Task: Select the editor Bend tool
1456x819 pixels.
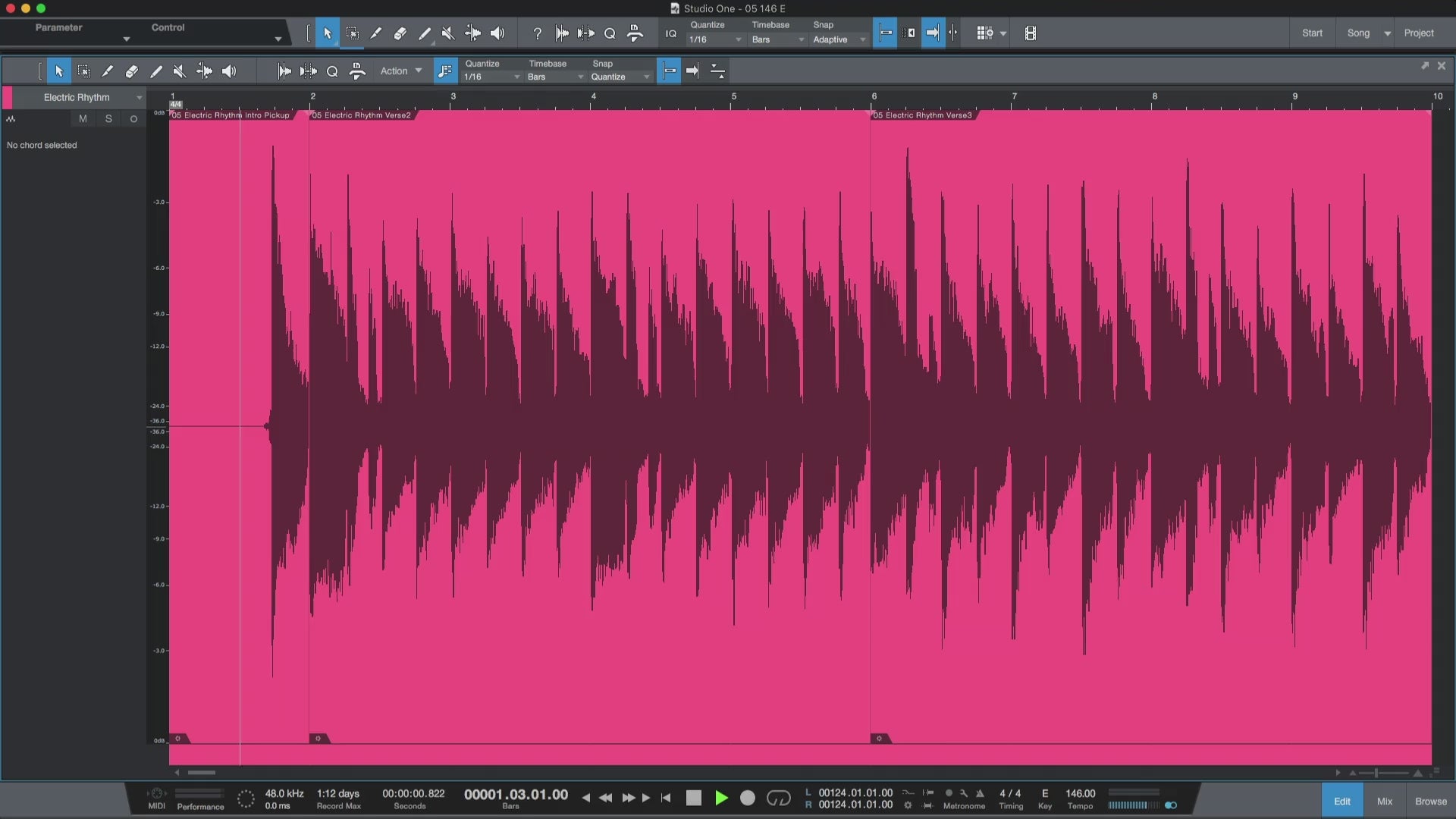Action: click(204, 71)
